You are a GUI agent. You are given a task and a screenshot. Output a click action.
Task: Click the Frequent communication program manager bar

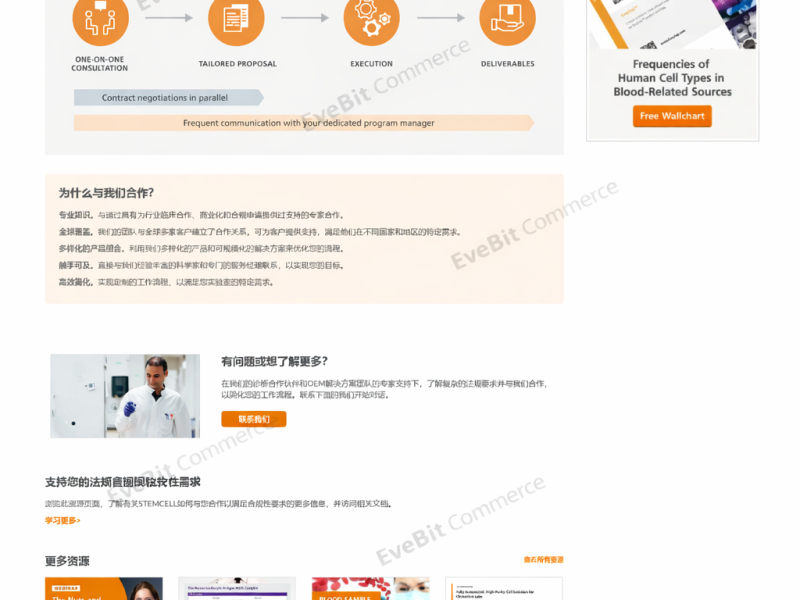tap(305, 123)
